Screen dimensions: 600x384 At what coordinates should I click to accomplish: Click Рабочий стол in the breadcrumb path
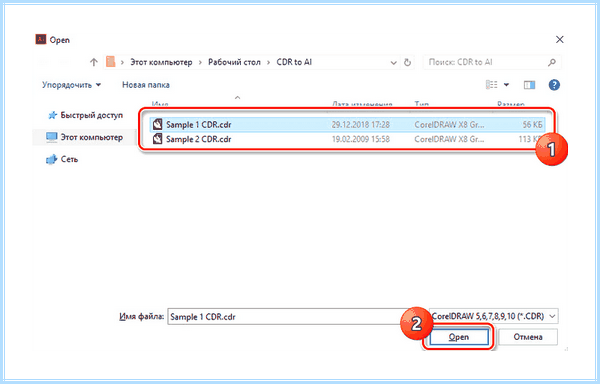tap(234, 62)
